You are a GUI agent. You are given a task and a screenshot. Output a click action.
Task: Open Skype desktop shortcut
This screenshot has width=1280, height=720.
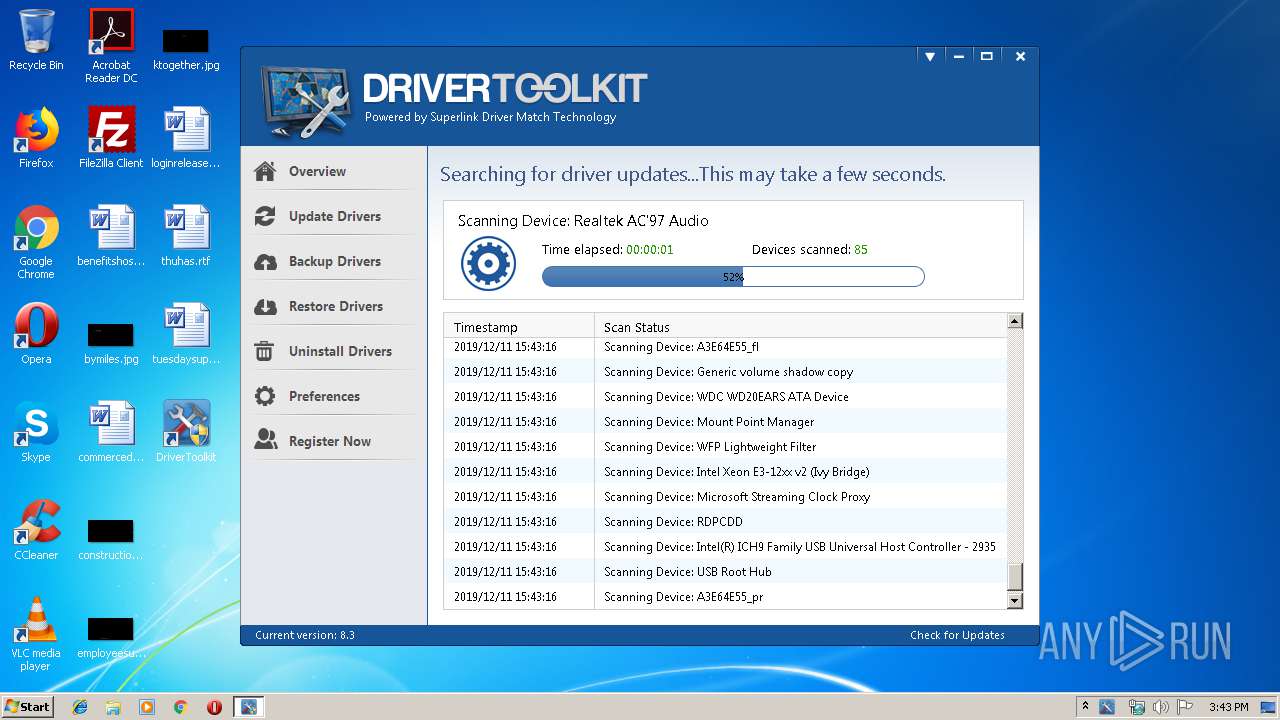(x=36, y=432)
